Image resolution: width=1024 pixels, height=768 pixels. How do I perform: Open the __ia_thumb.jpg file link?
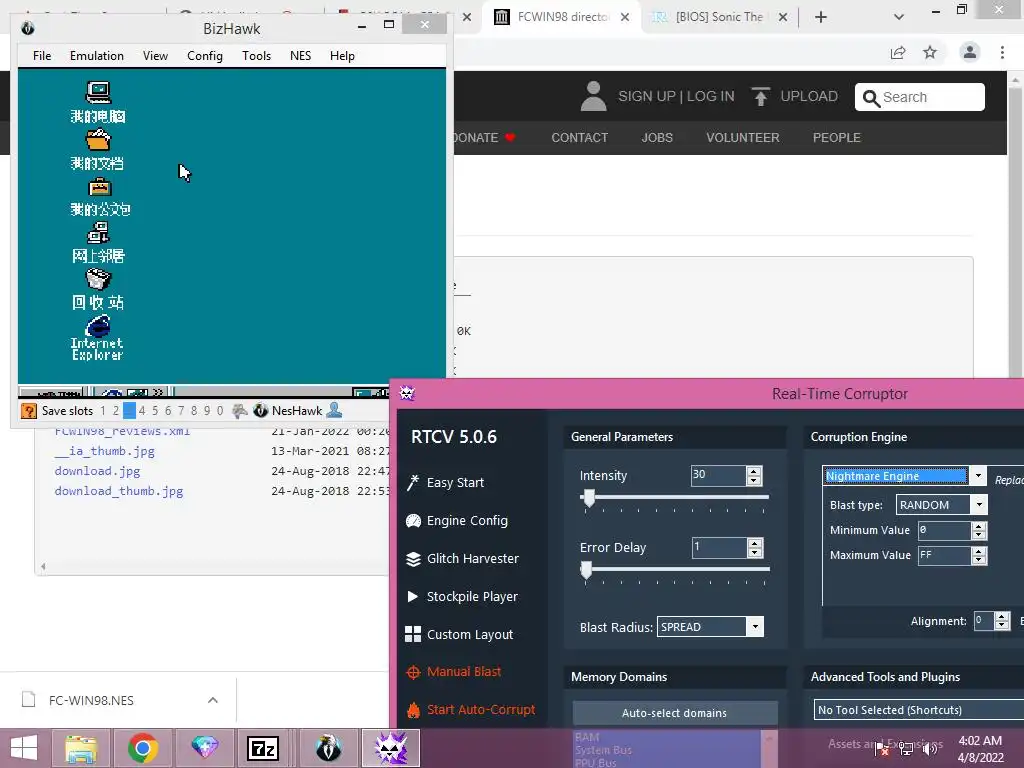click(x=104, y=451)
